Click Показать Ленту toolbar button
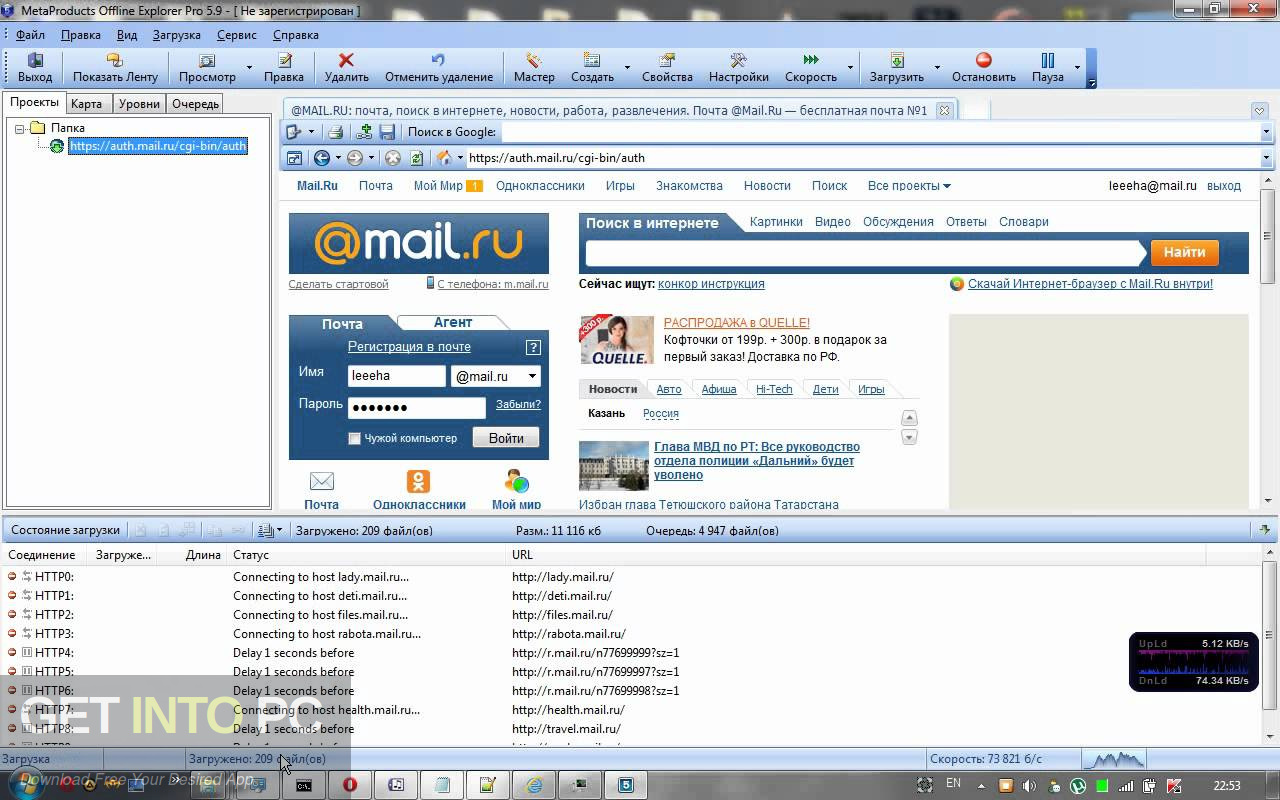This screenshot has height=800, width=1280. click(x=115, y=68)
